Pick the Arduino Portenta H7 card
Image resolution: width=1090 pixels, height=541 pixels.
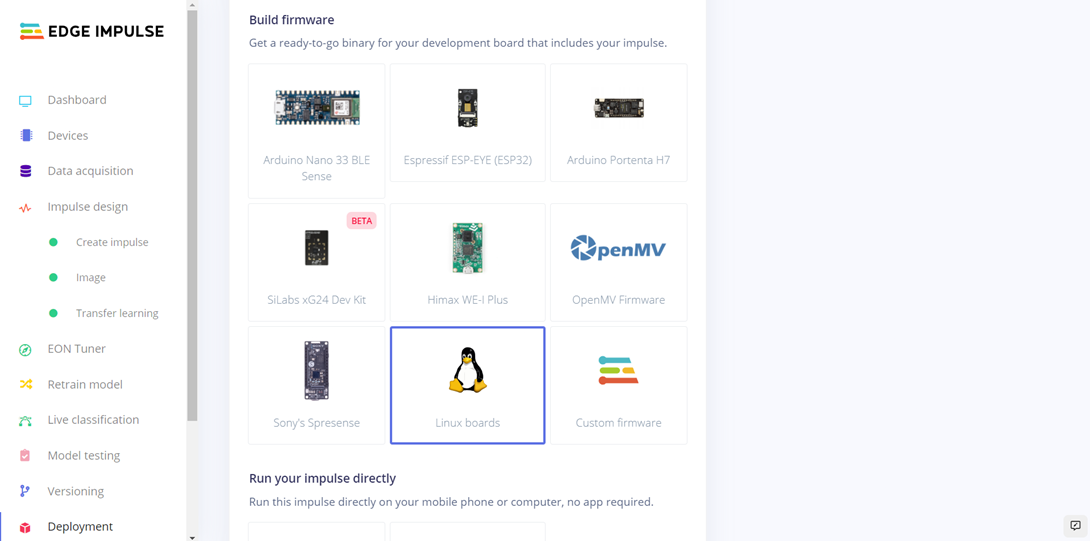click(x=618, y=122)
